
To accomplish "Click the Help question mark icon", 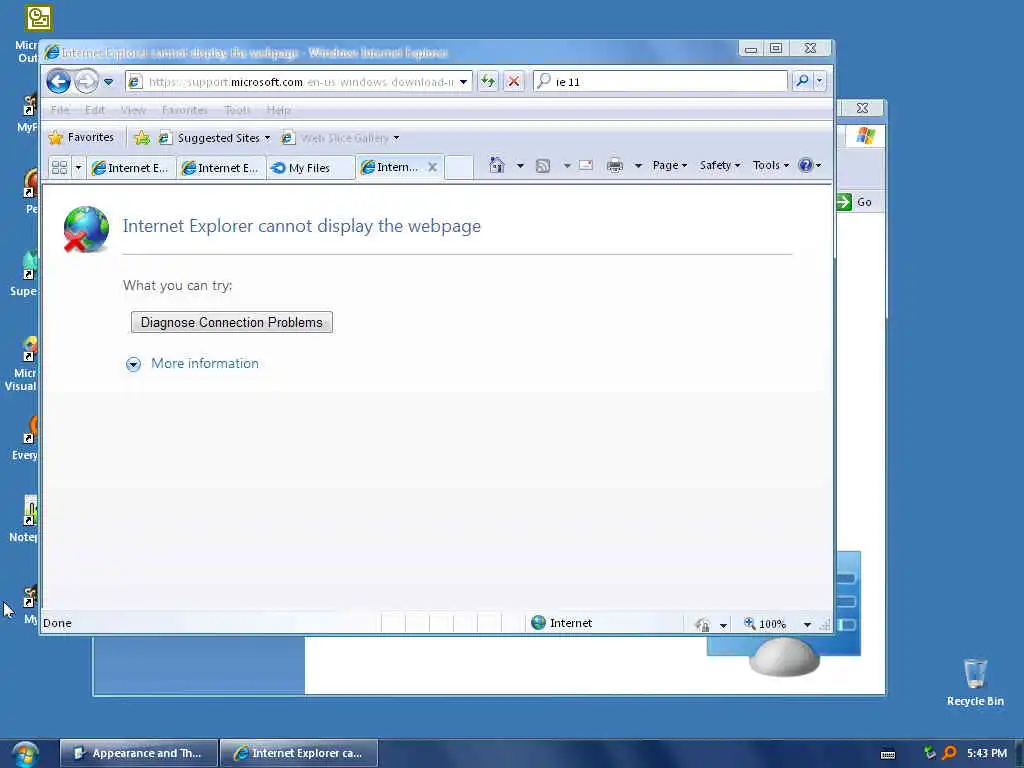I will (806, 165).
